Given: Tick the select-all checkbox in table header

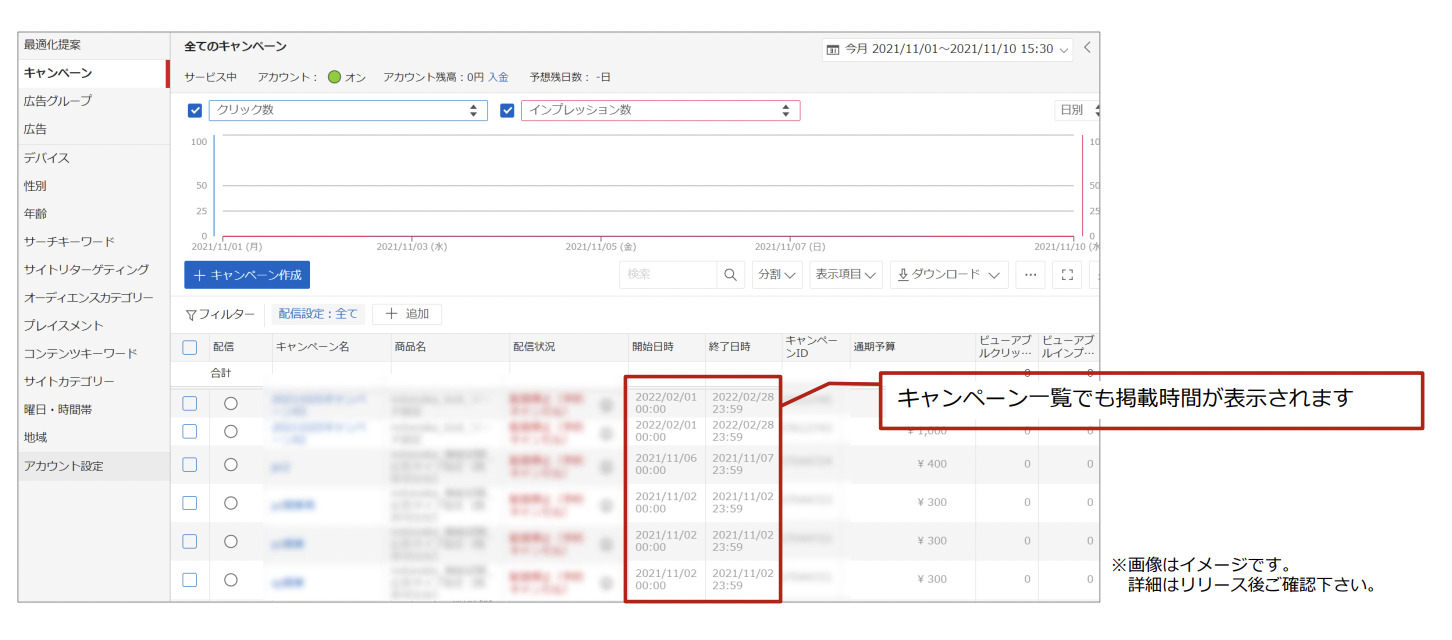Looking at the screenshot, I should pyautogui.click(x=190, y=347).
